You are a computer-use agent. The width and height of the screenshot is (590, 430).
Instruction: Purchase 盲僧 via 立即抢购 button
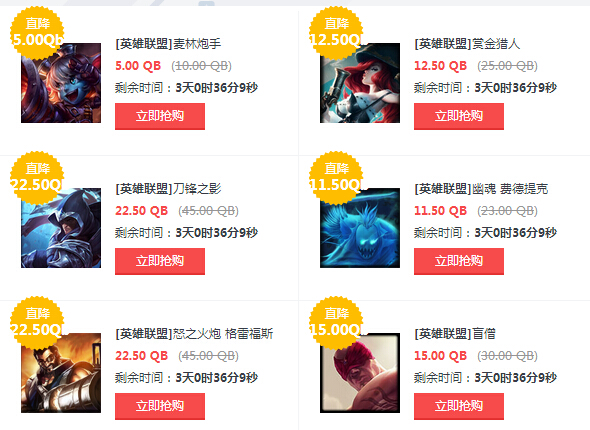point(459,406)
